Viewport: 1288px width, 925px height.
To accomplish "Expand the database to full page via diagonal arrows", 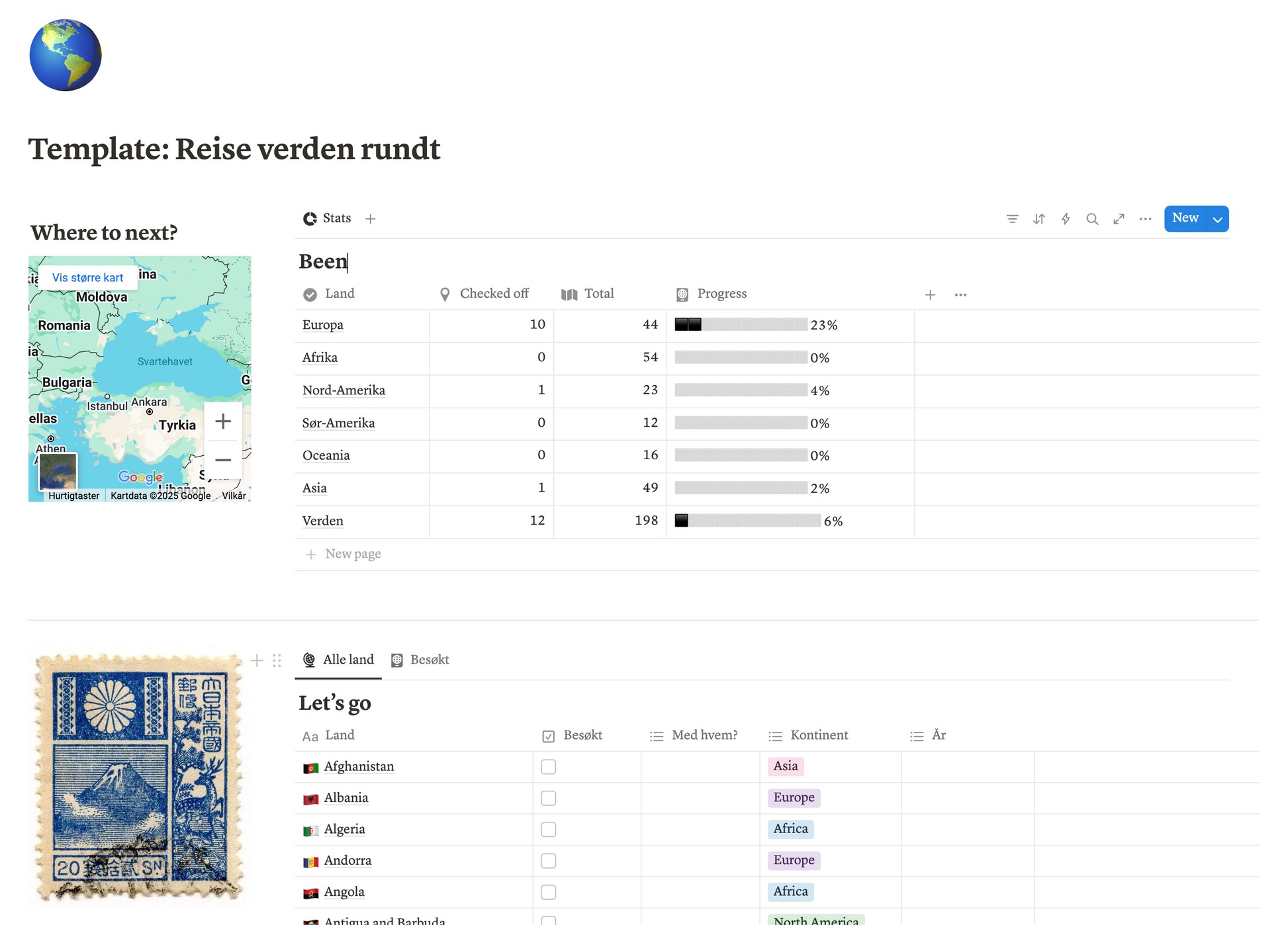I will 1119,218.
